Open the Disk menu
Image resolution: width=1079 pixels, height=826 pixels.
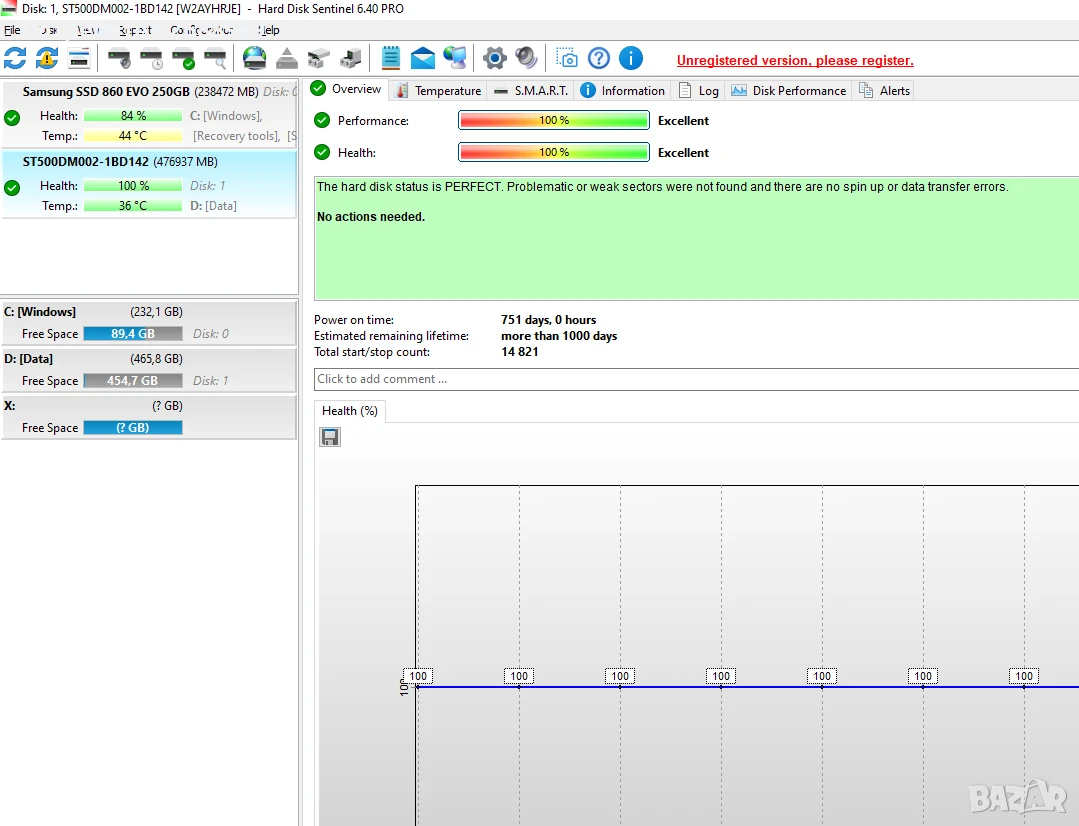point(49,30)
